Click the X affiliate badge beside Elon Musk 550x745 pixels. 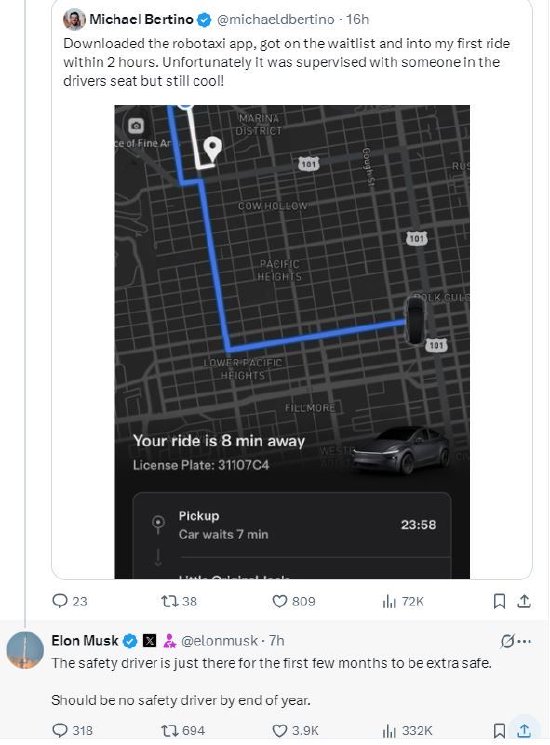[x=150, y=641]
